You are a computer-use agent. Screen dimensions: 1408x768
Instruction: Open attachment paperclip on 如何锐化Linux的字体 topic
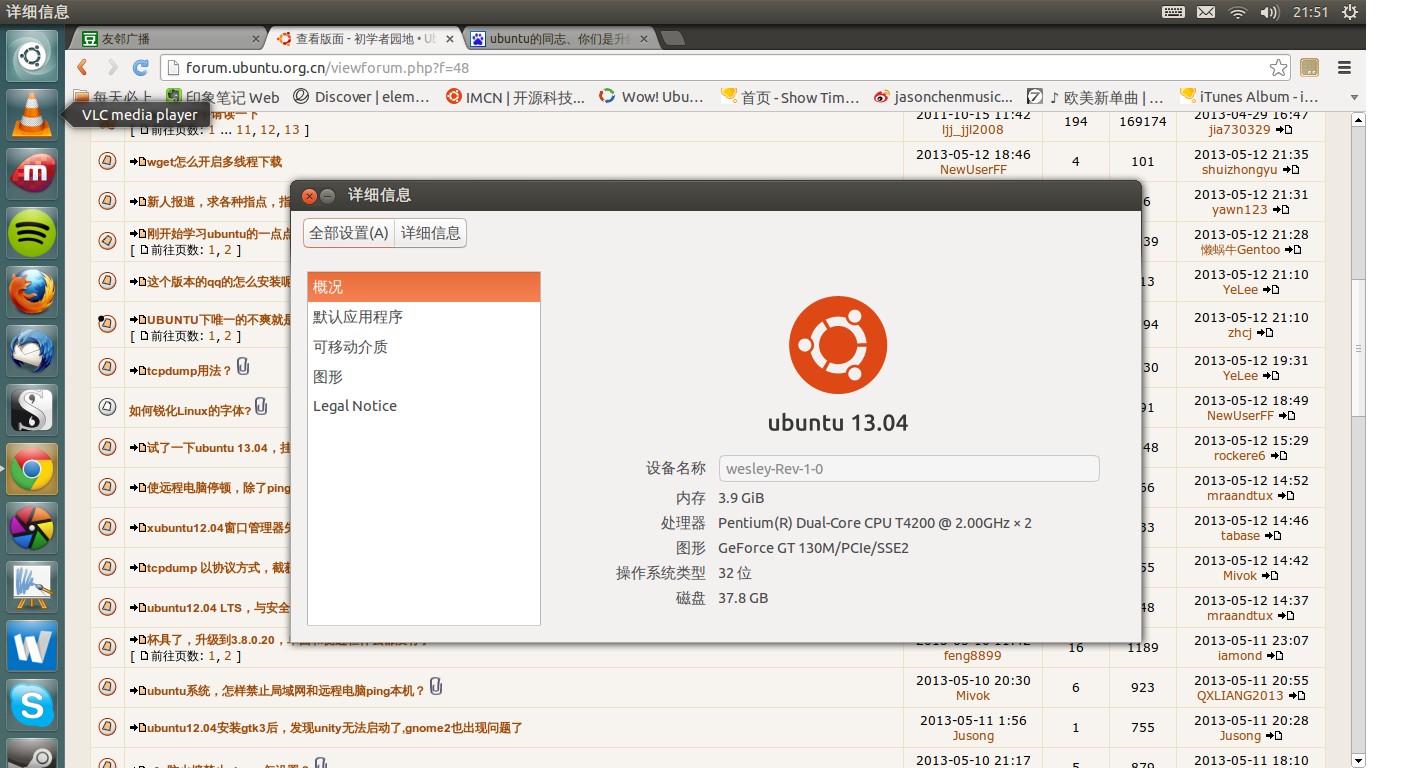(x=261, y=406)
